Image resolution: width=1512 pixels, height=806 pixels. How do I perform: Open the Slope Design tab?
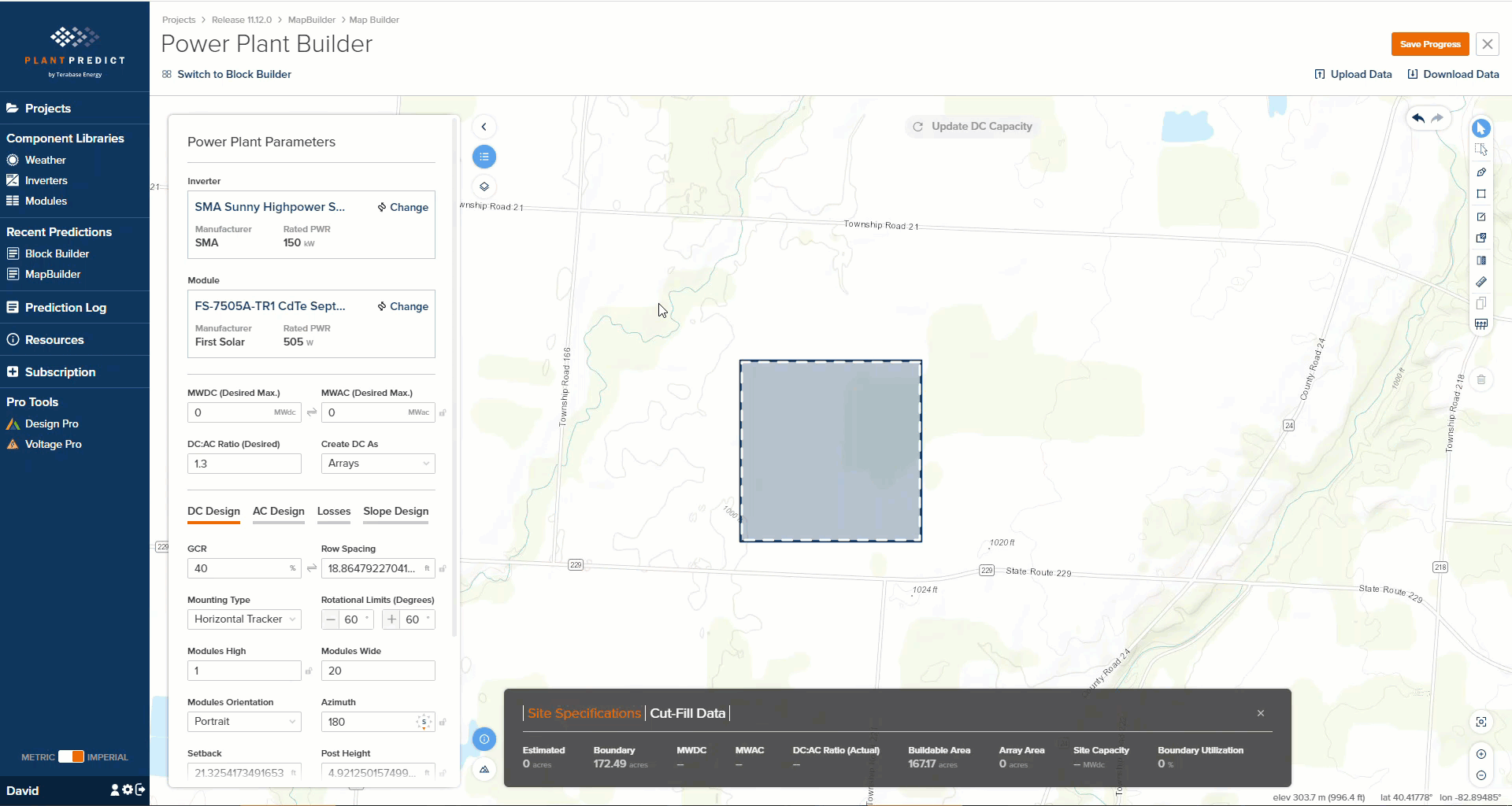(396, 512)
